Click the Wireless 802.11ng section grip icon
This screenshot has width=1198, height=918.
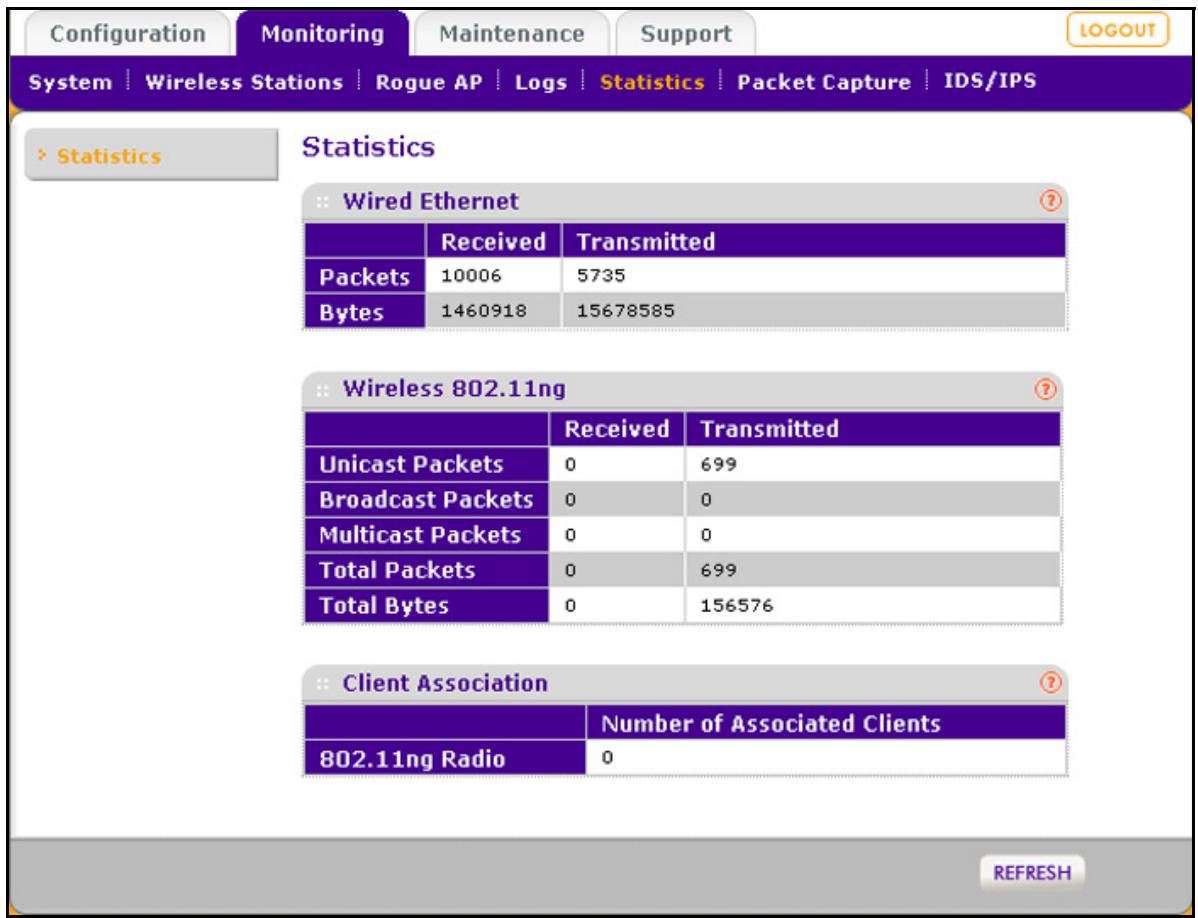click(323, 390)
